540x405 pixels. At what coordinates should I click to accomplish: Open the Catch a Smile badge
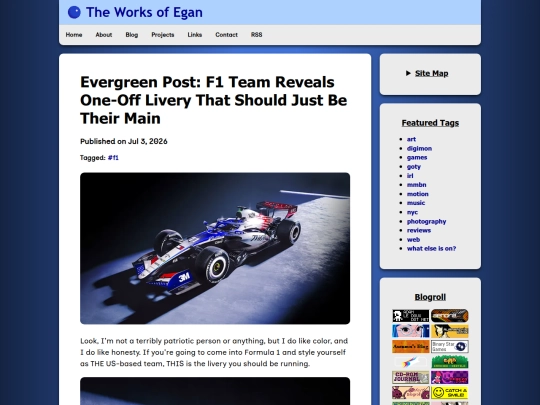(x=450, y=393)
